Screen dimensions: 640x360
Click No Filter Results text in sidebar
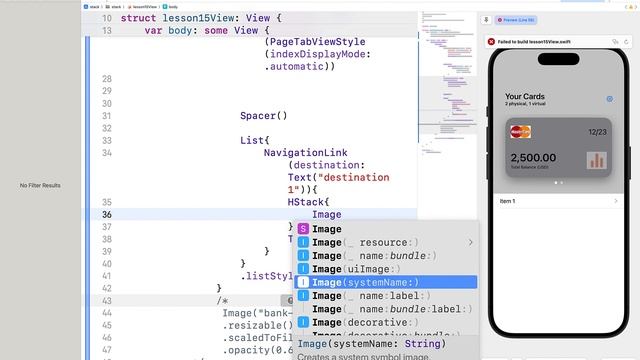[40, 185]
